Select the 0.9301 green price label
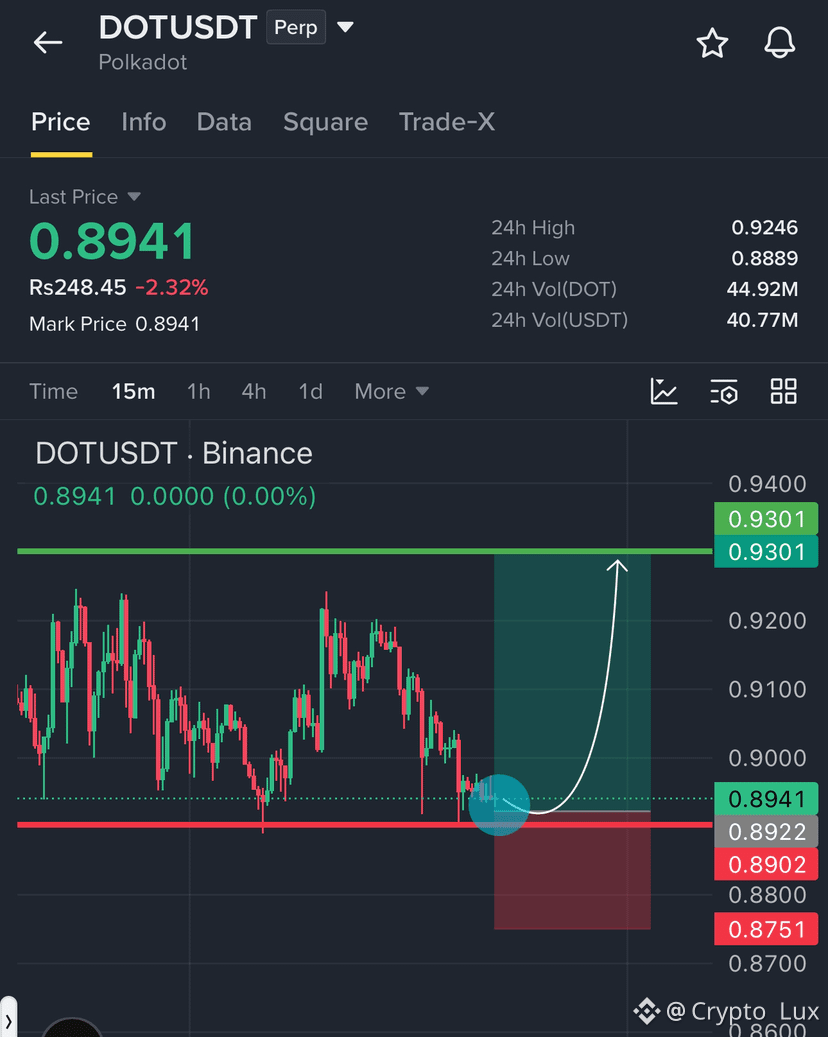The width and height of the screenshot is (828, 1037). pyautogui.click(x=766, y=518)
